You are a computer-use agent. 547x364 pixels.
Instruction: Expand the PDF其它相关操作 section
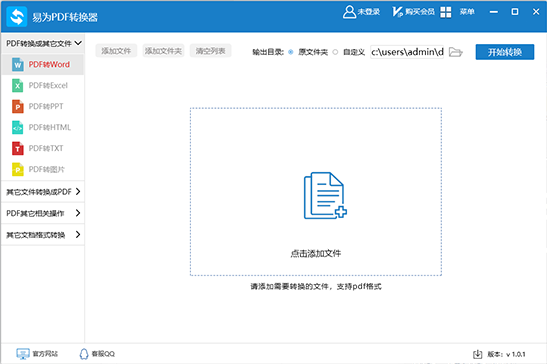pyautogui.click(x=43, y=213)
